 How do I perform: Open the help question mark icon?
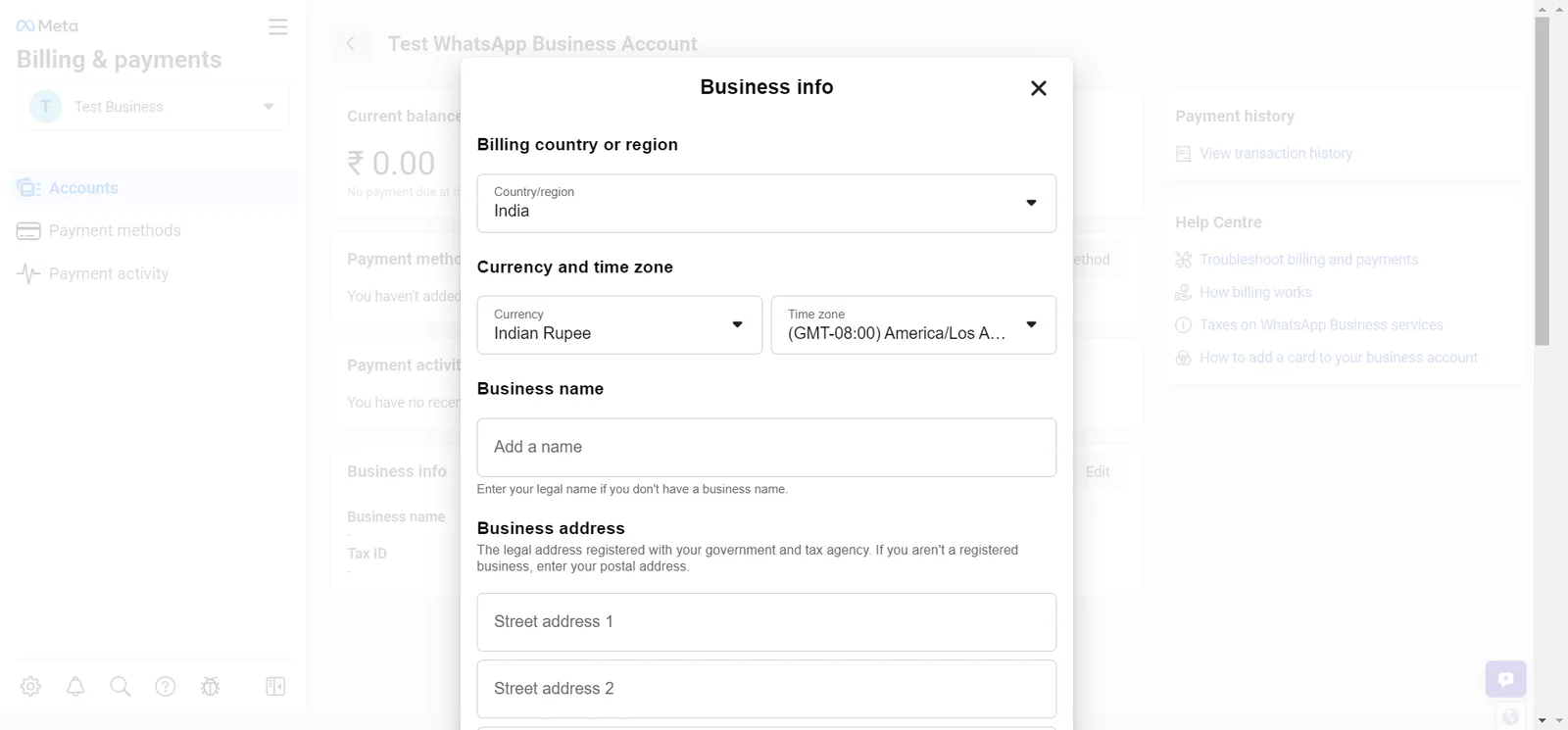click(166, 687)
